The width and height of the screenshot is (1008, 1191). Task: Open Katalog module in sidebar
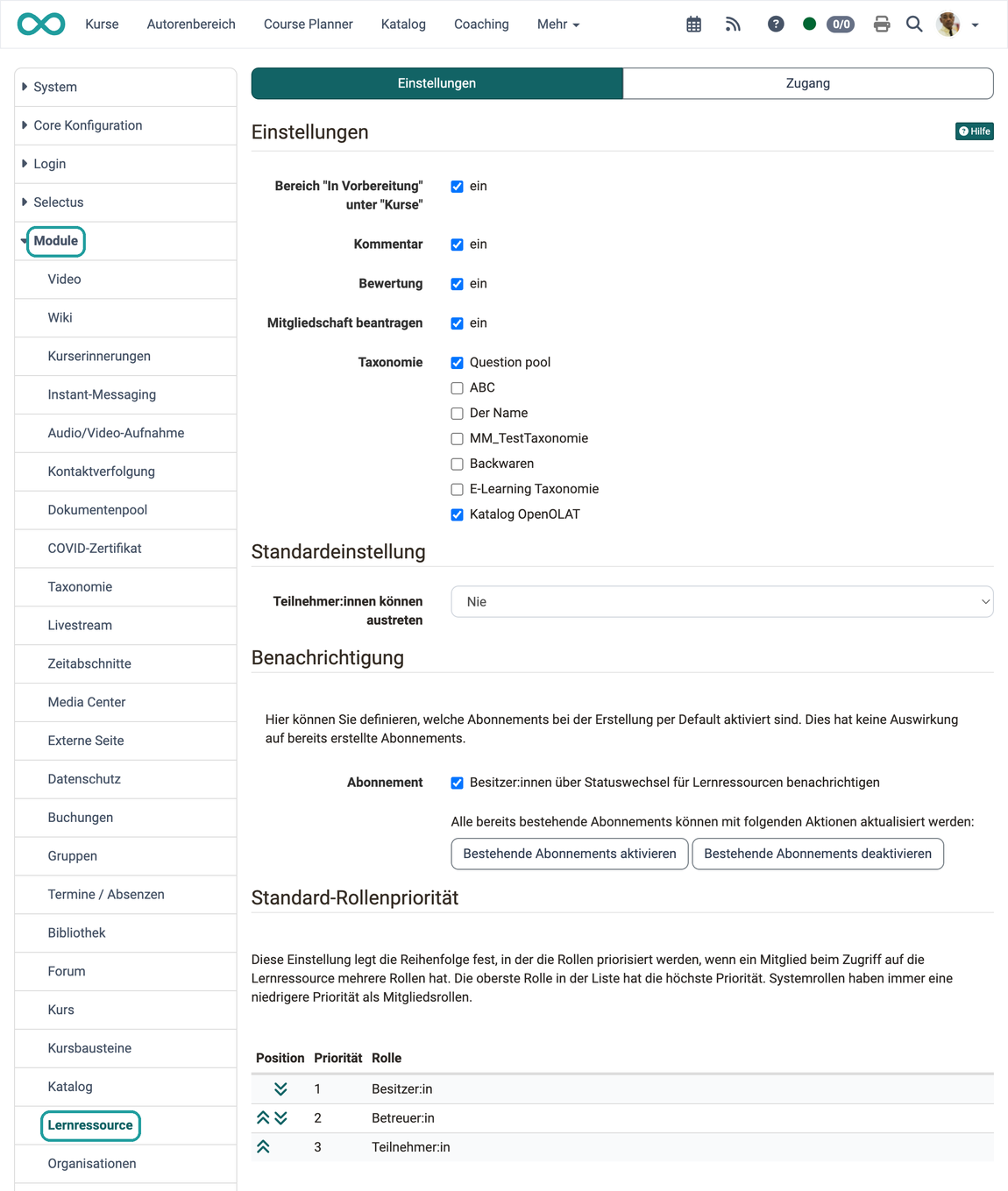(x=125, y=1088)
